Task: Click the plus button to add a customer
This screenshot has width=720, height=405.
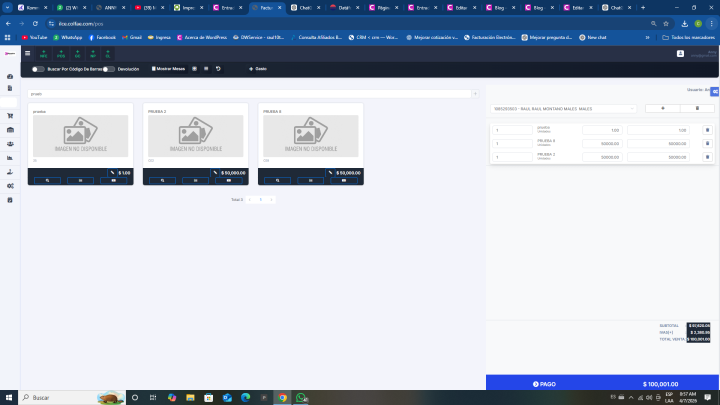Action: (662, 107)
